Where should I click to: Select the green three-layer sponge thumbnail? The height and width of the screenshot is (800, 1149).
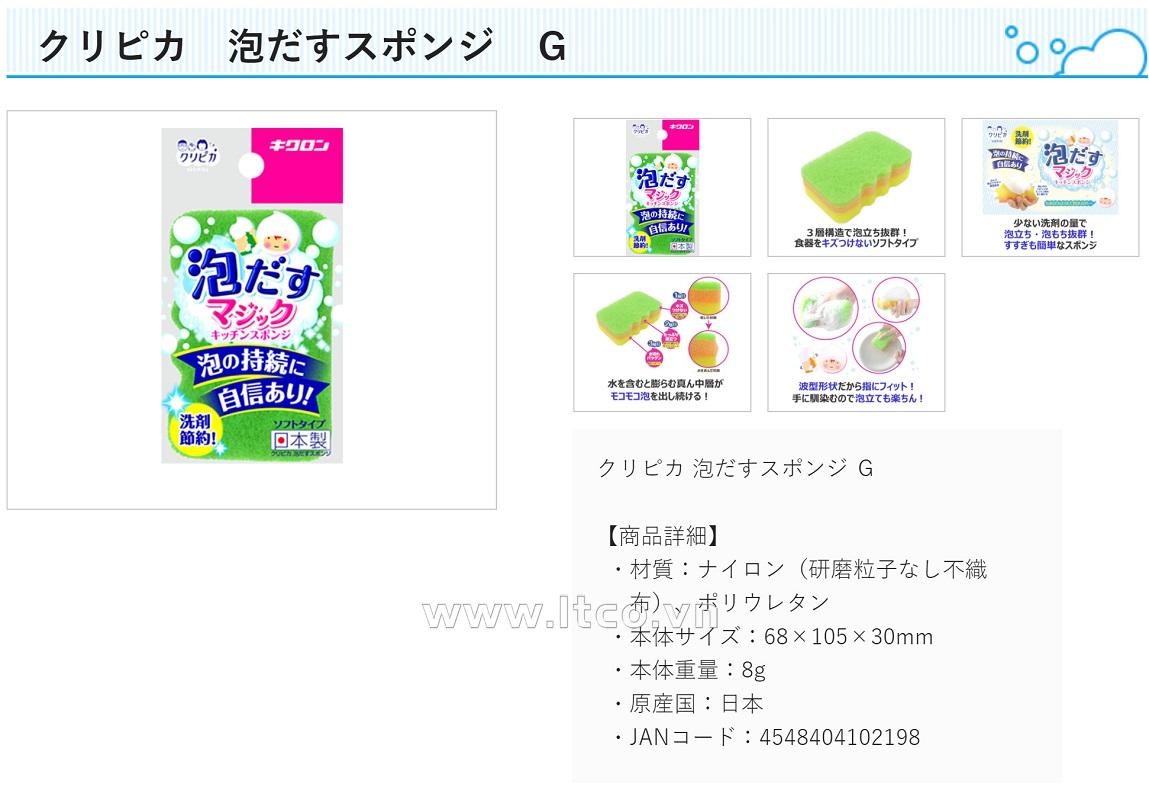coord(856,188)
